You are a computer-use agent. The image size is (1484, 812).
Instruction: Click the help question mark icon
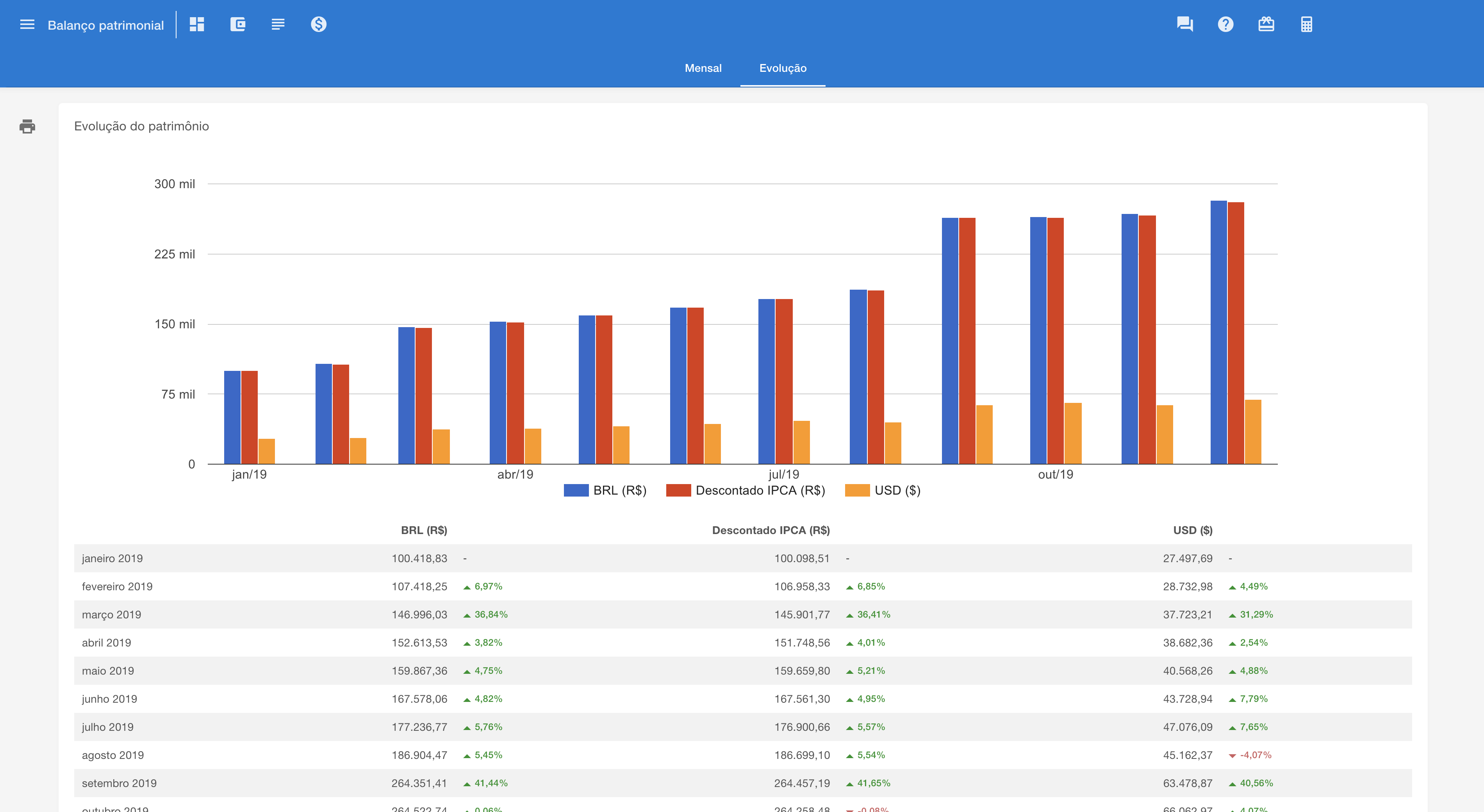1225,24
